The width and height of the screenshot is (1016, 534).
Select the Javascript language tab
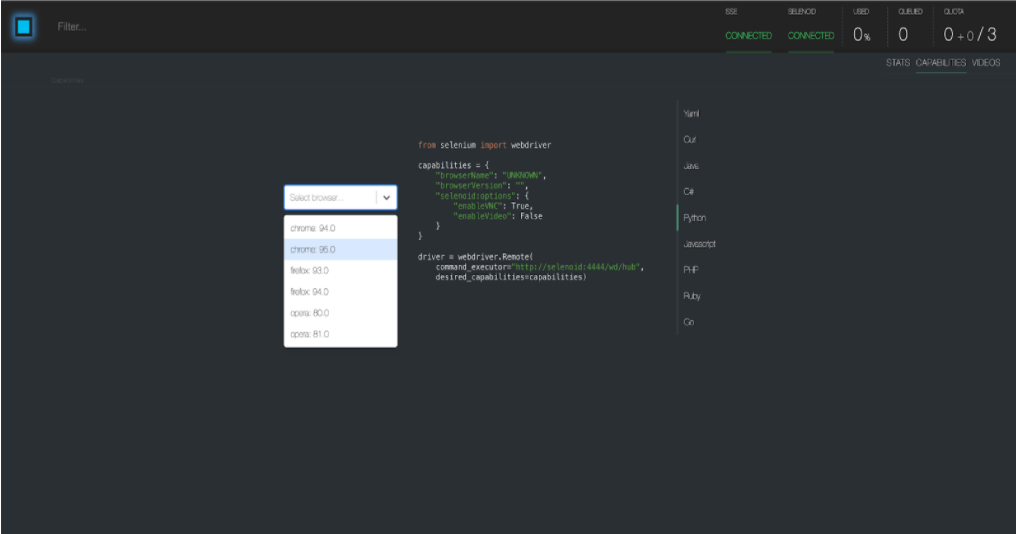(699, 244)
